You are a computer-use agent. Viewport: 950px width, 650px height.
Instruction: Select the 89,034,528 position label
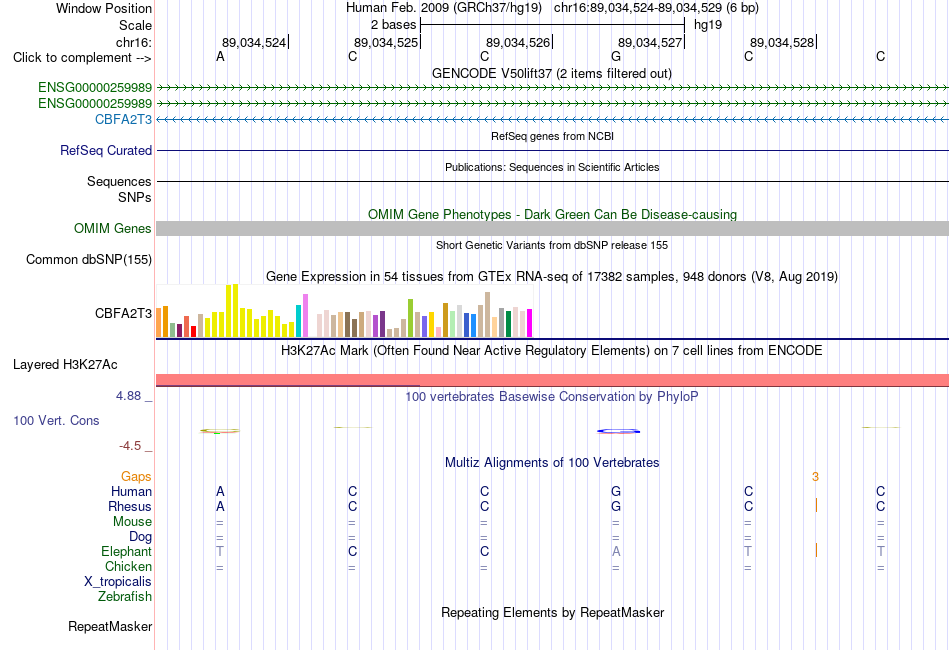pyautogui.click(x=782, y=42)
